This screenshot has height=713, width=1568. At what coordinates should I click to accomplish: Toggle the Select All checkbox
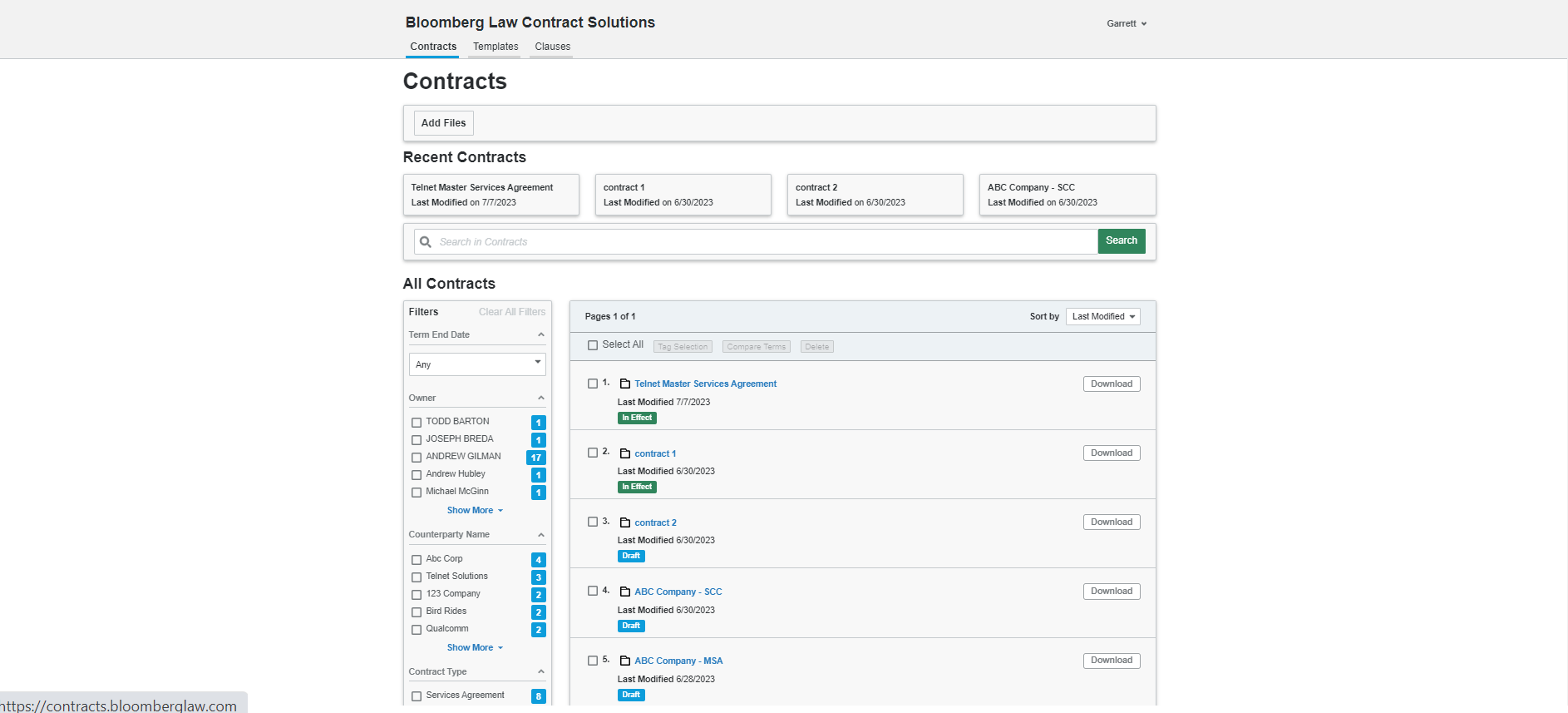(x=593, y=345)
